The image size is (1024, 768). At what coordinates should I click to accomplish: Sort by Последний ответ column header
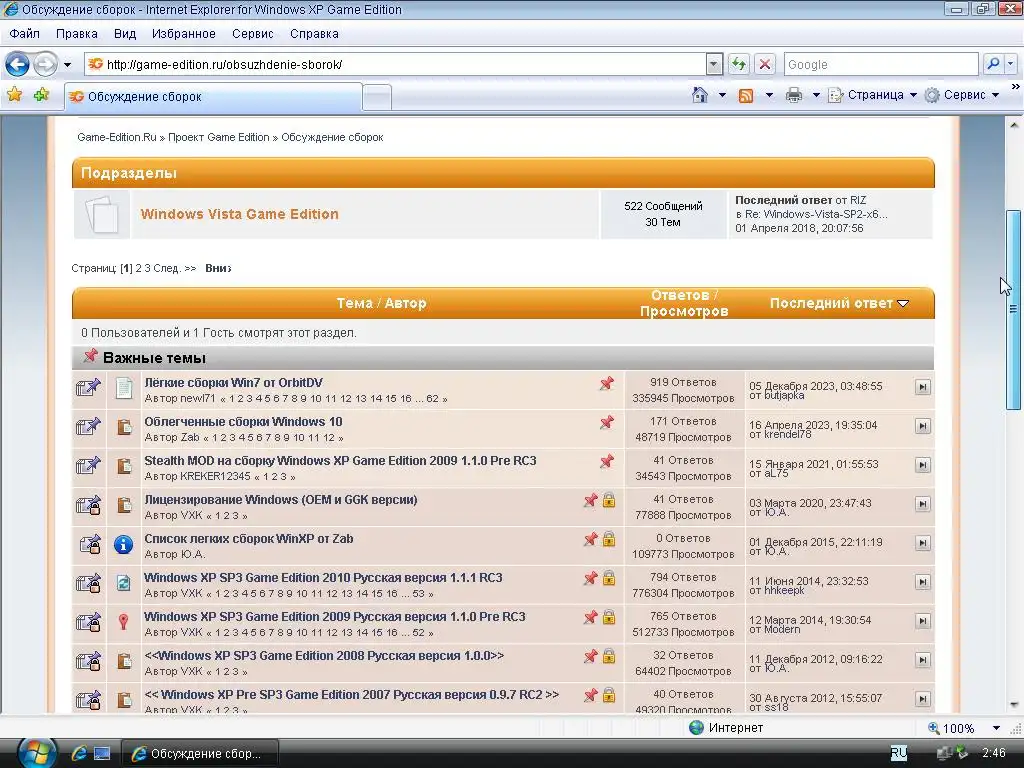[x=831, y=303]
